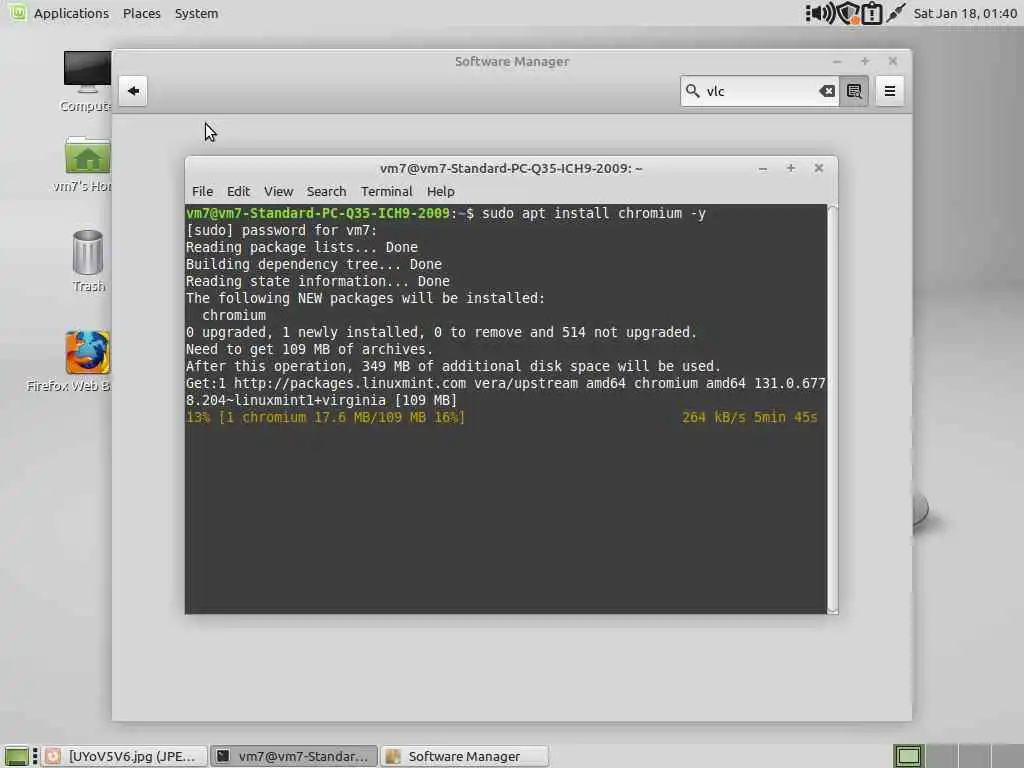Click the terminal title bar text
This screenshot has width=1024, height=768.
click(x=511, y=168)
